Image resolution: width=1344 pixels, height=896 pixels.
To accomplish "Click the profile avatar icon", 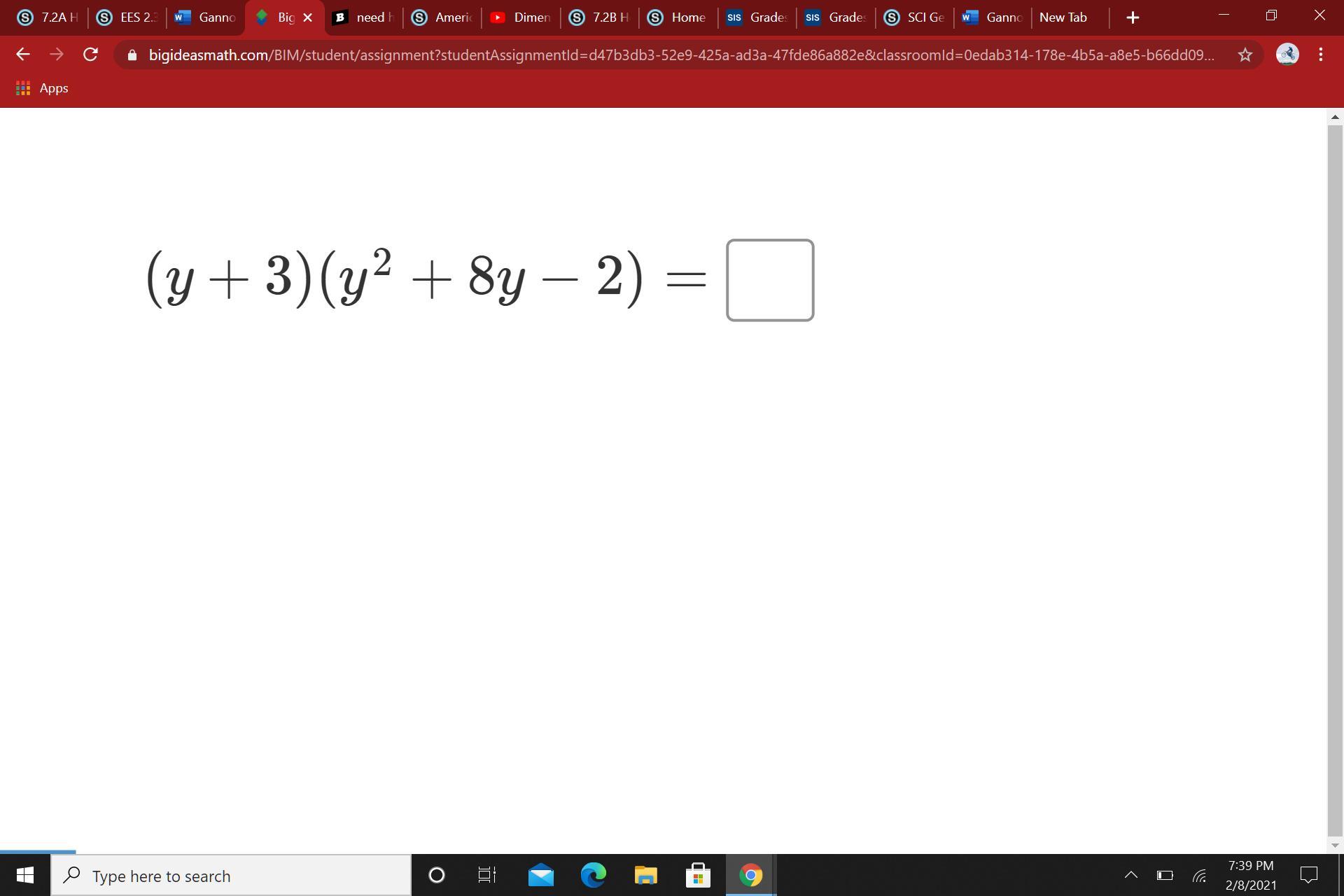I will (1287, 55).
